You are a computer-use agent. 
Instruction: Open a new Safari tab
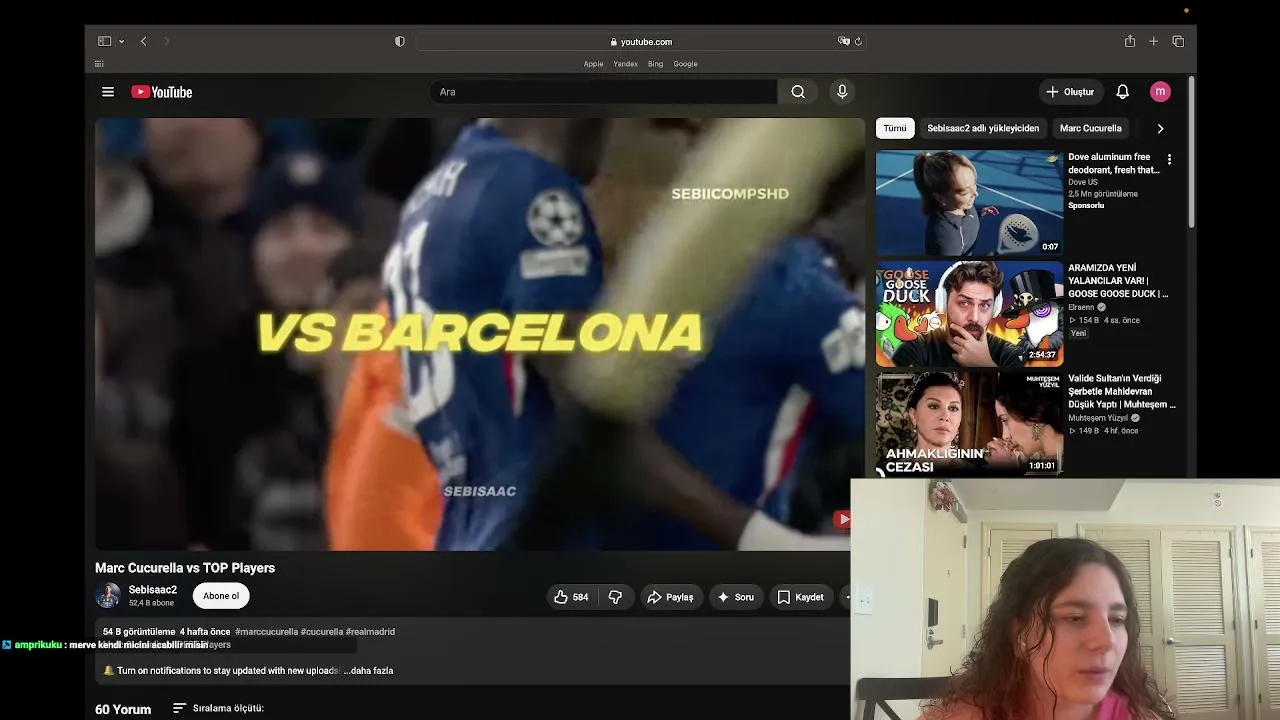[1153, 41]
